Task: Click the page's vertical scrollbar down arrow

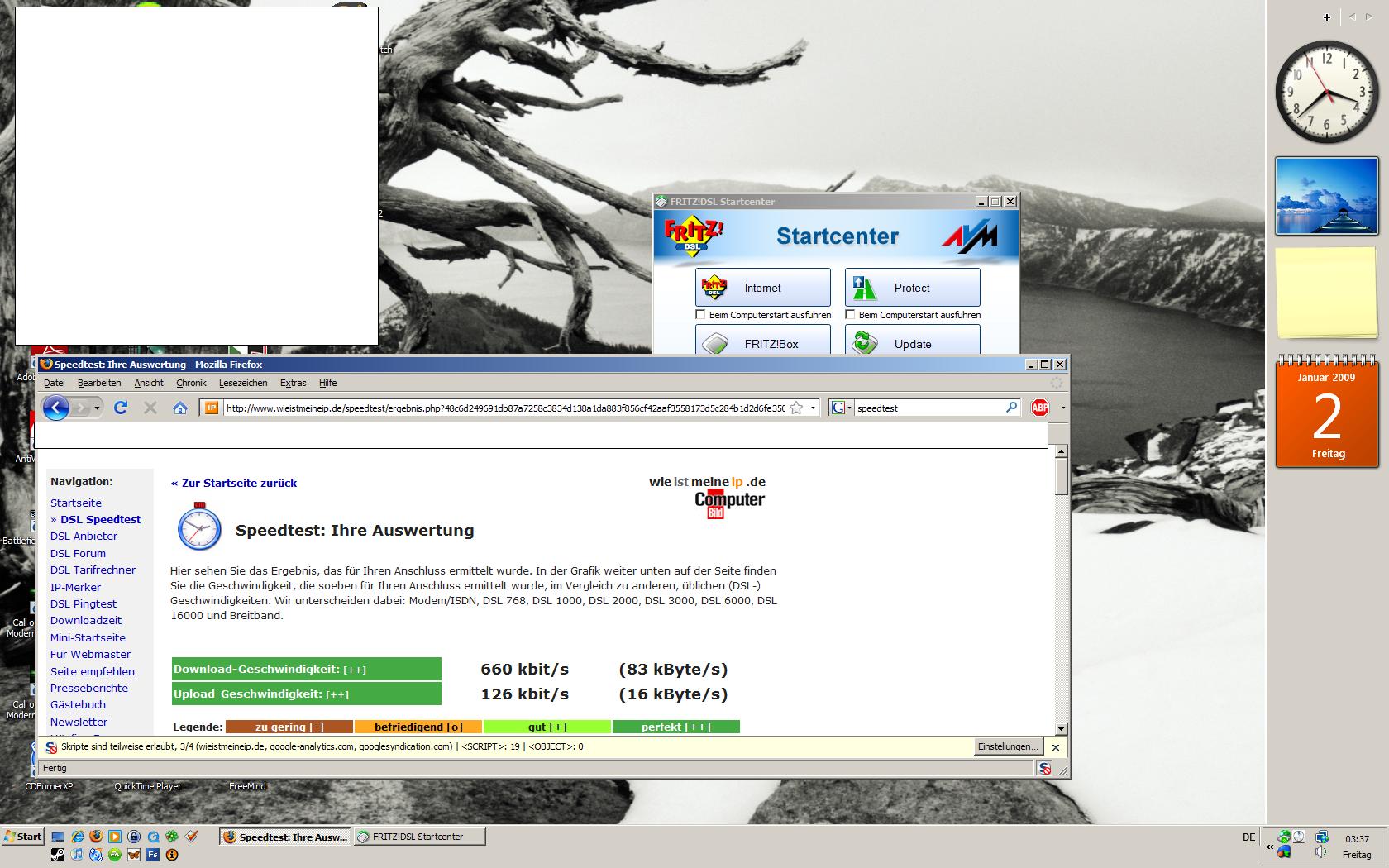Action: (x=1061, y=728)
